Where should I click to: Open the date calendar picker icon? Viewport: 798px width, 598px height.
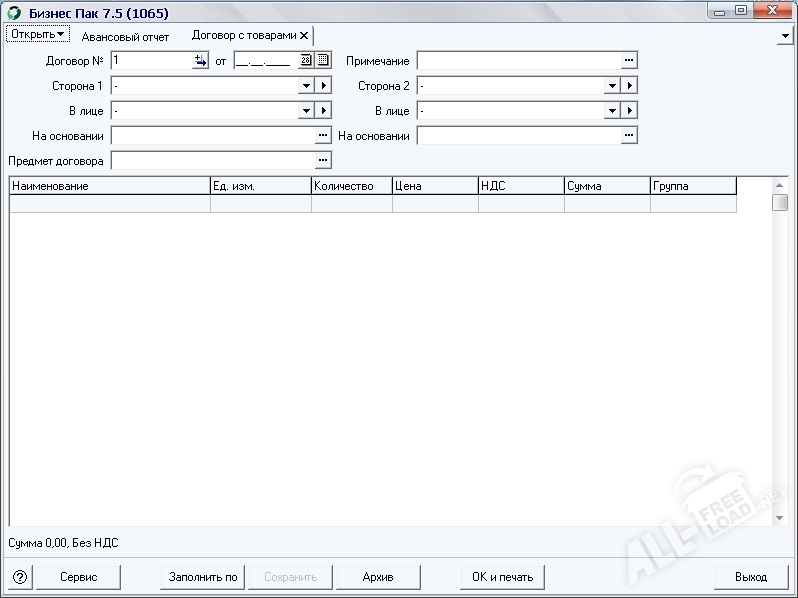[x=306, y=61]
